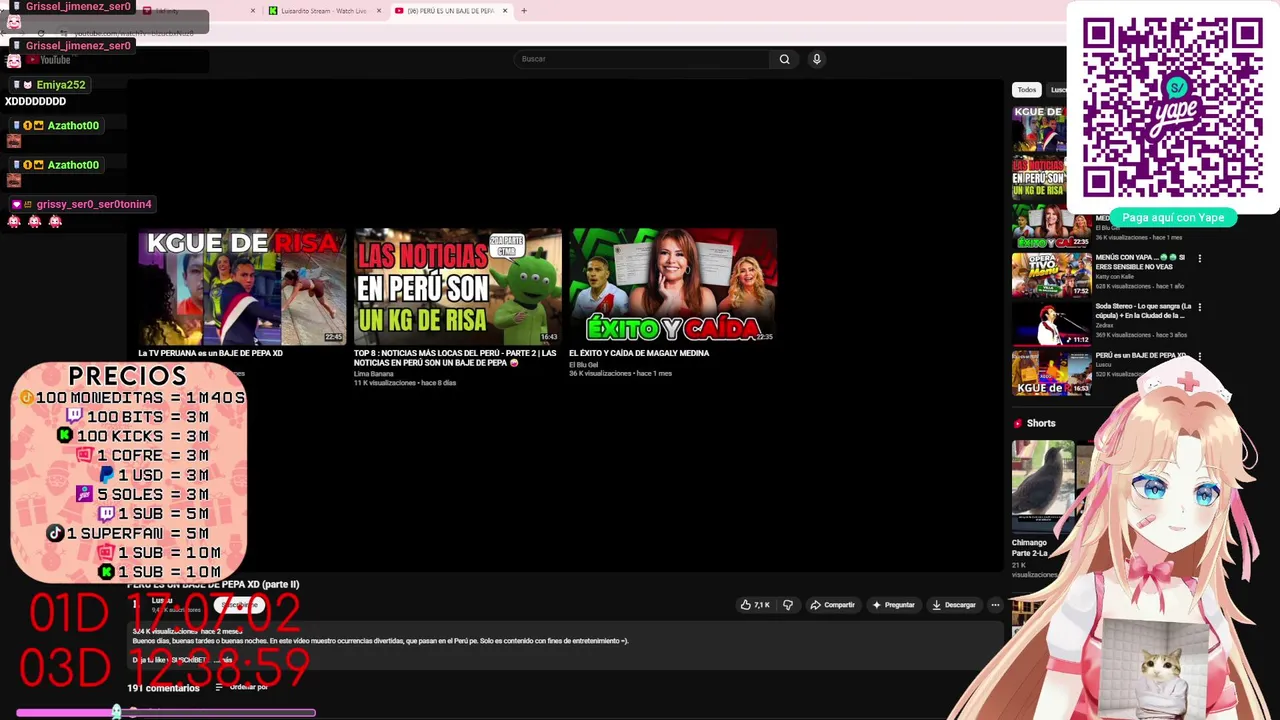
Task: Click the Lima Banana channel name
Action: 373,374
